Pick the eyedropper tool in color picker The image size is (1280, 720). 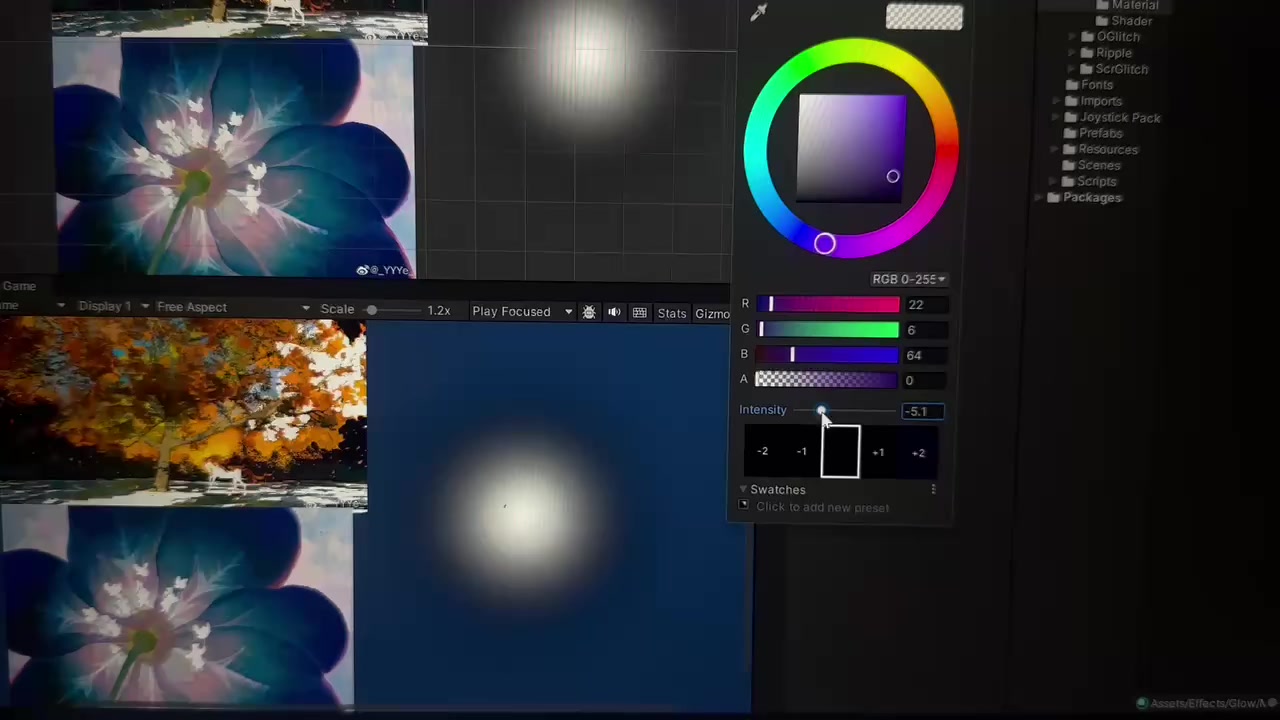tap(758, 12)
